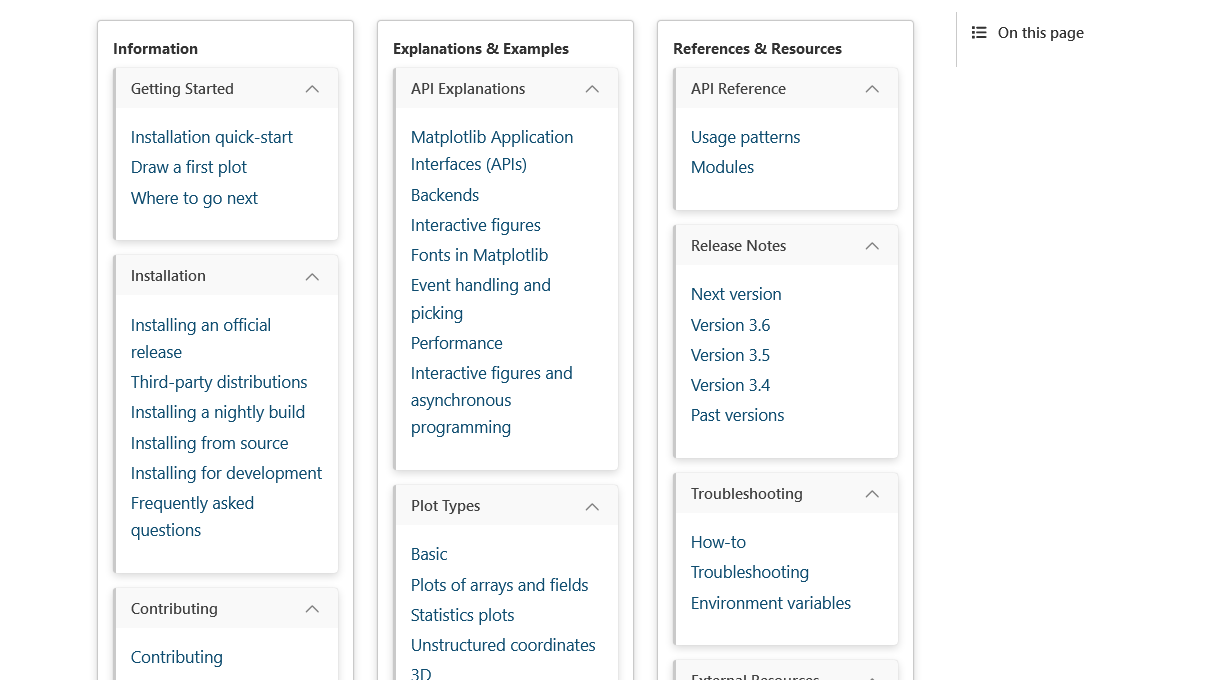Open the Unstructured coordinates link
Viewport: 1228px width, 680px height.
503,645
